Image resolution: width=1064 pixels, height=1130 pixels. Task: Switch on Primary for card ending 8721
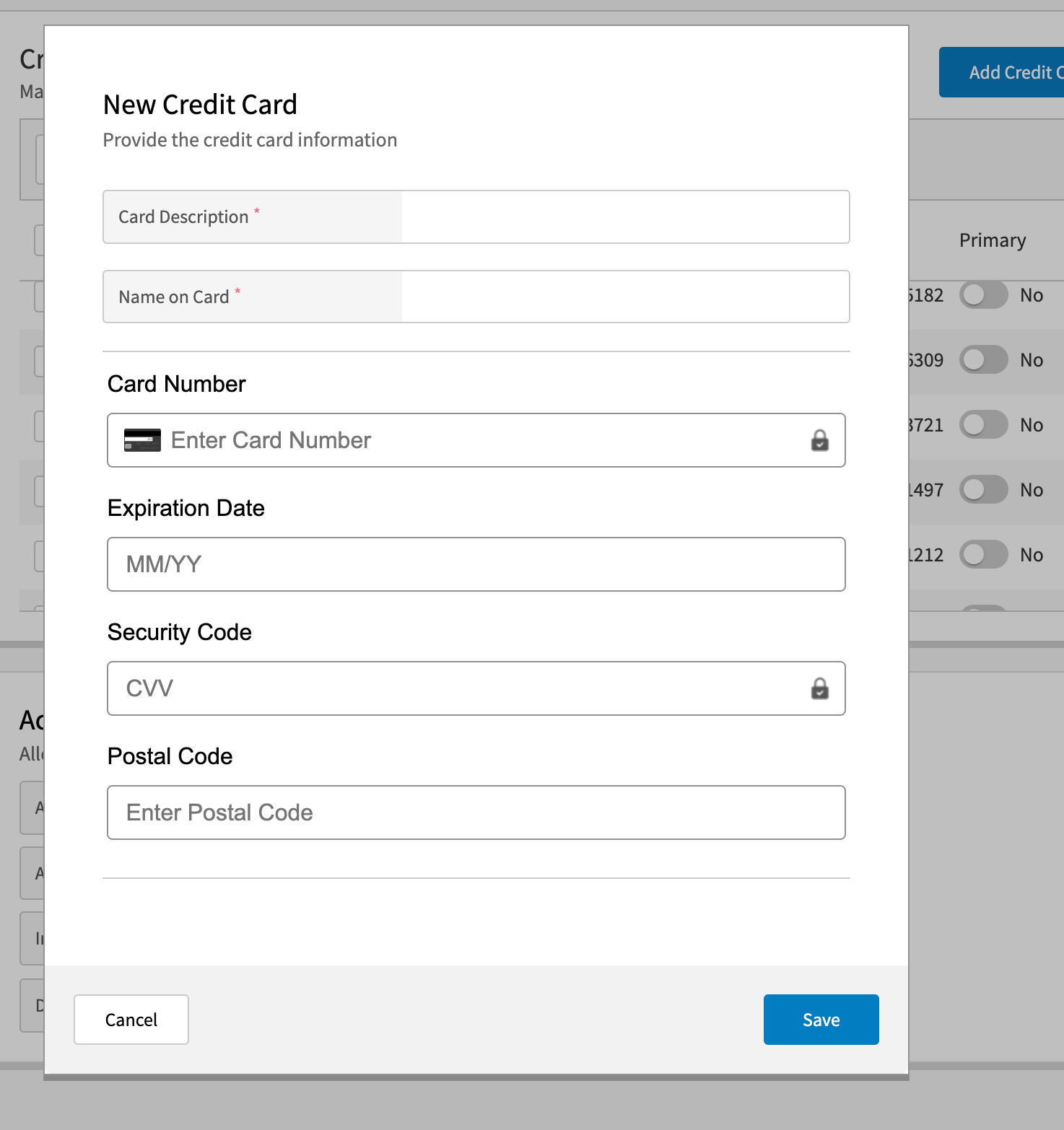click(983, 425)
